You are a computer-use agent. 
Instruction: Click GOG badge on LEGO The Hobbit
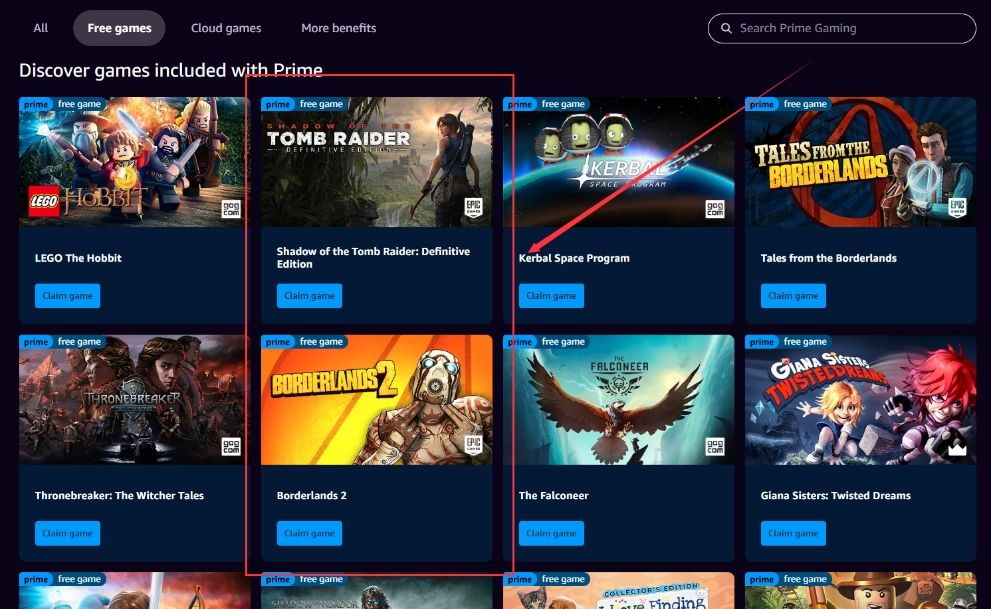231,209
